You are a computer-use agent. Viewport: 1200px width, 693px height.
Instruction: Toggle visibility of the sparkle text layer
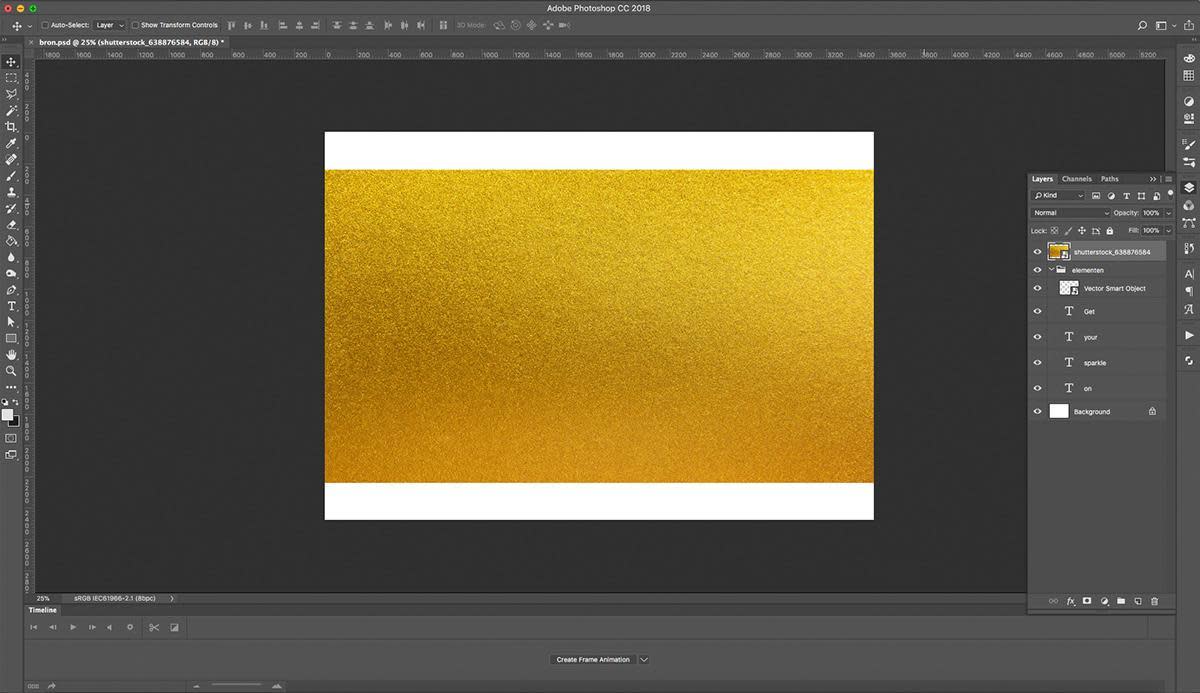(x=1037, y=362)
